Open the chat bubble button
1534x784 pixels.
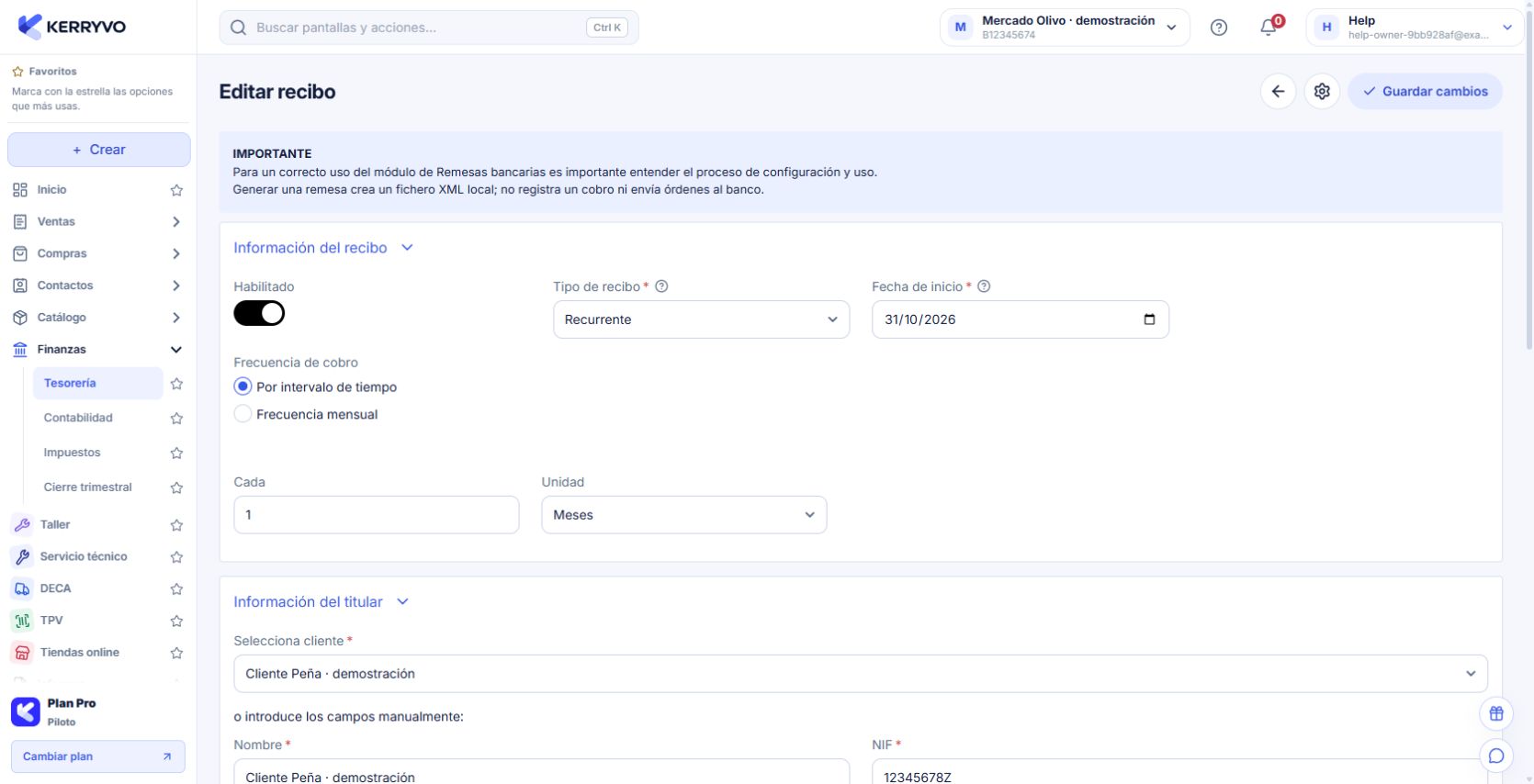pos(1495,756)
